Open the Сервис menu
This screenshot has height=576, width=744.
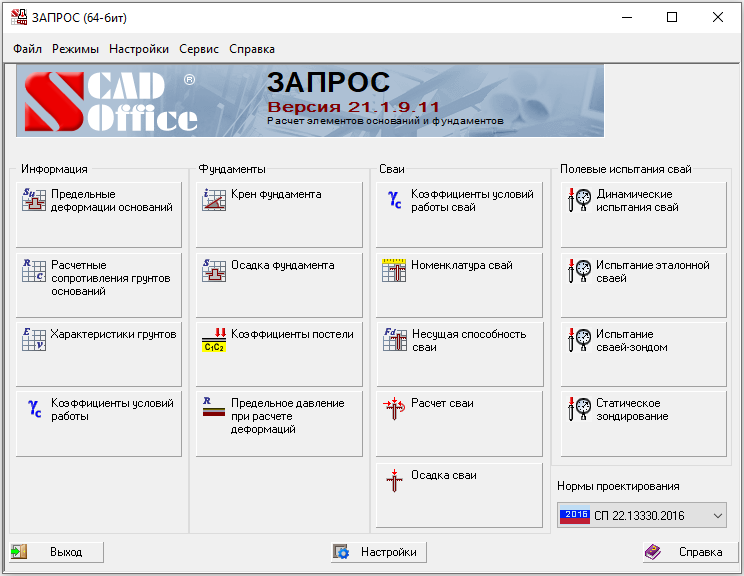point(199,49)
